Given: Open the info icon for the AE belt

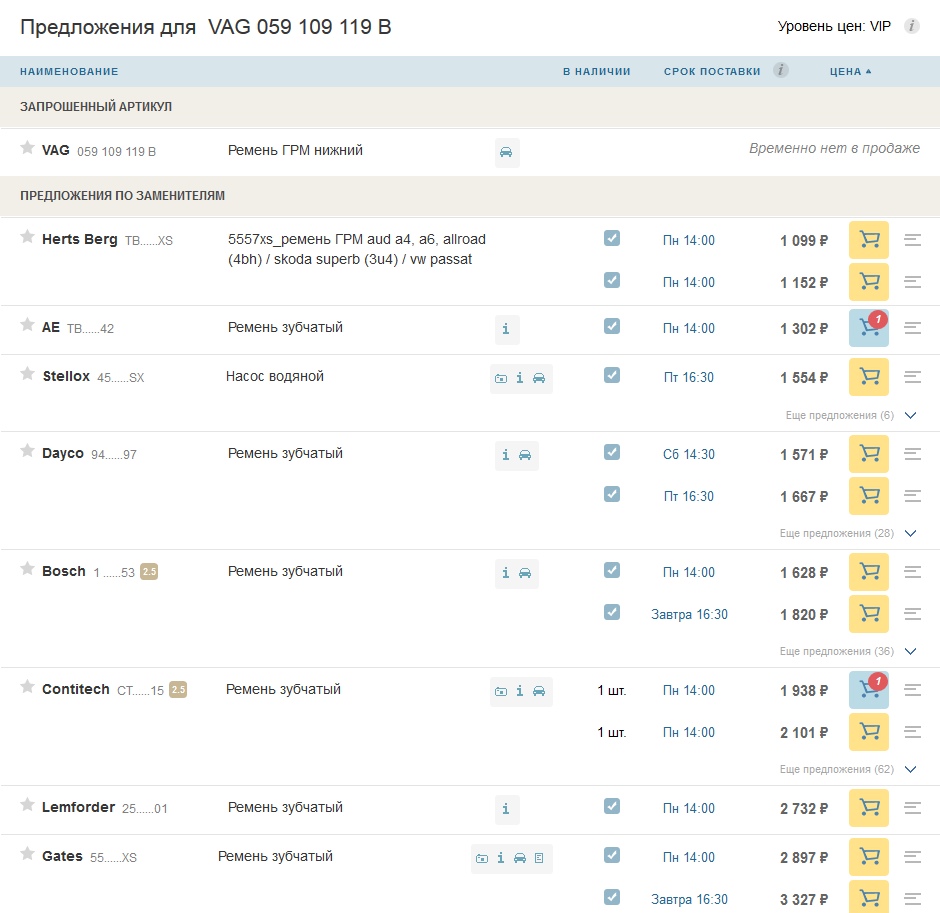Looking at the screenshot, I should point(507,329).
